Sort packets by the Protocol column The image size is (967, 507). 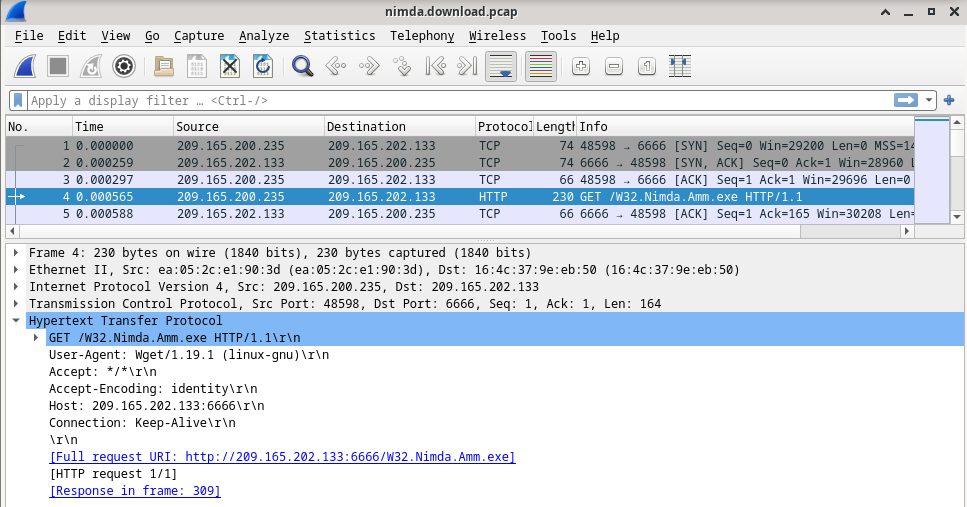504,126
